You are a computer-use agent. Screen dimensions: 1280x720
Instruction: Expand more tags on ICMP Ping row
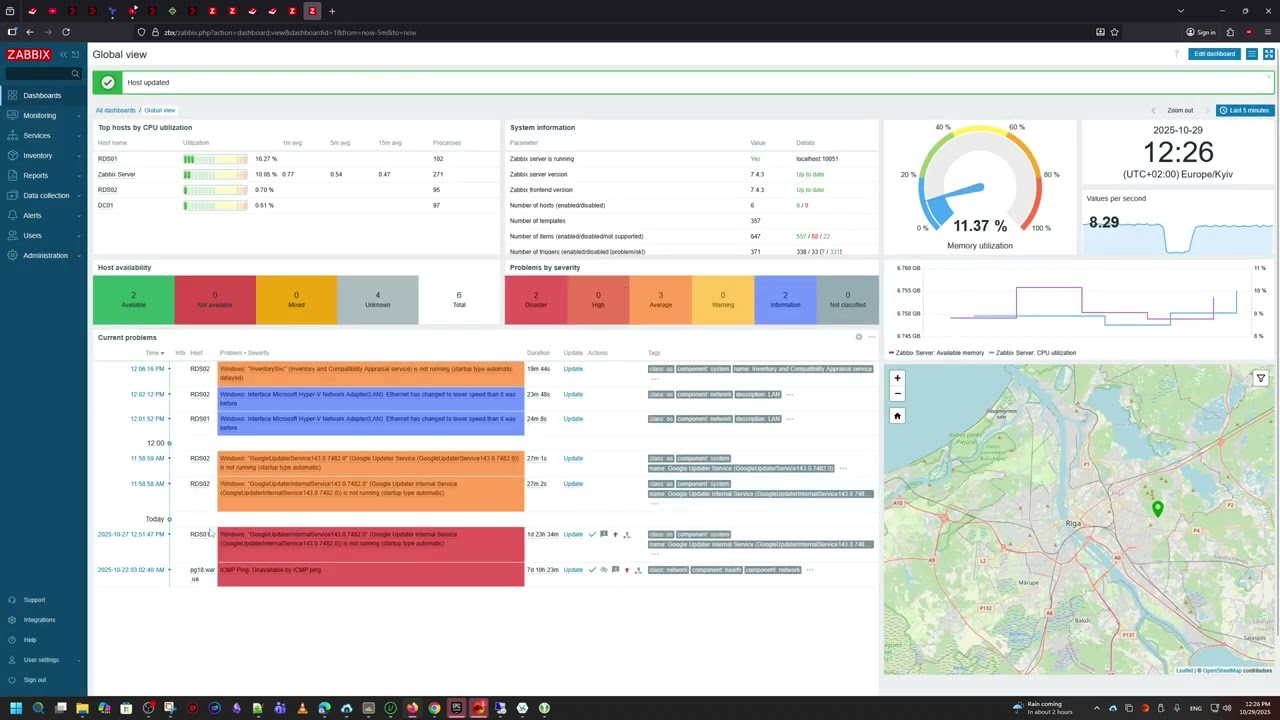810,570
